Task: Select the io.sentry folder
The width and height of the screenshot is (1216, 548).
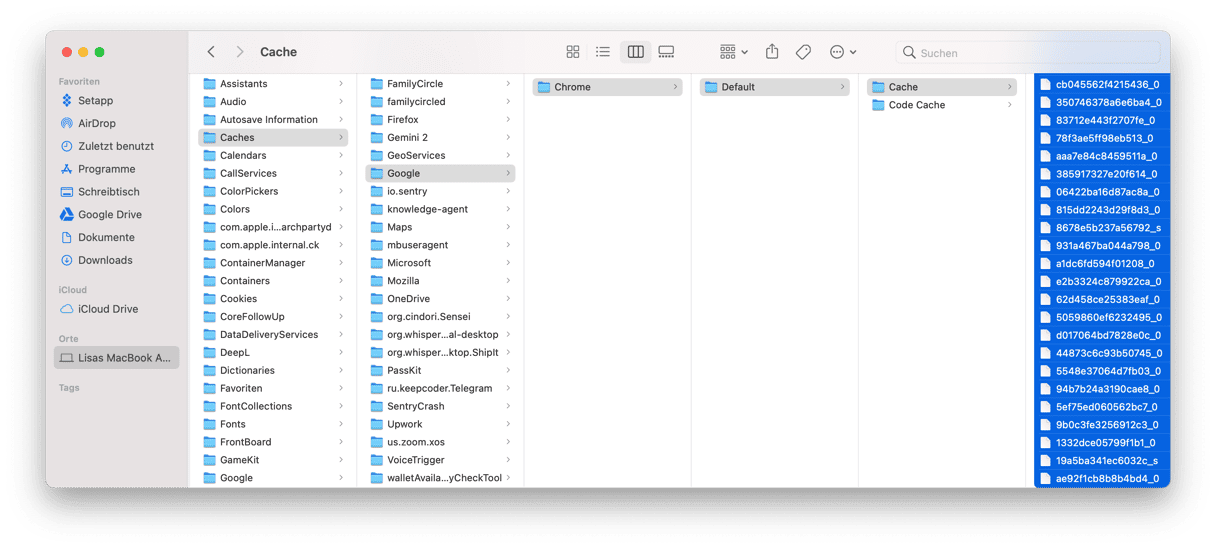Action: click(x=440, y=192)
